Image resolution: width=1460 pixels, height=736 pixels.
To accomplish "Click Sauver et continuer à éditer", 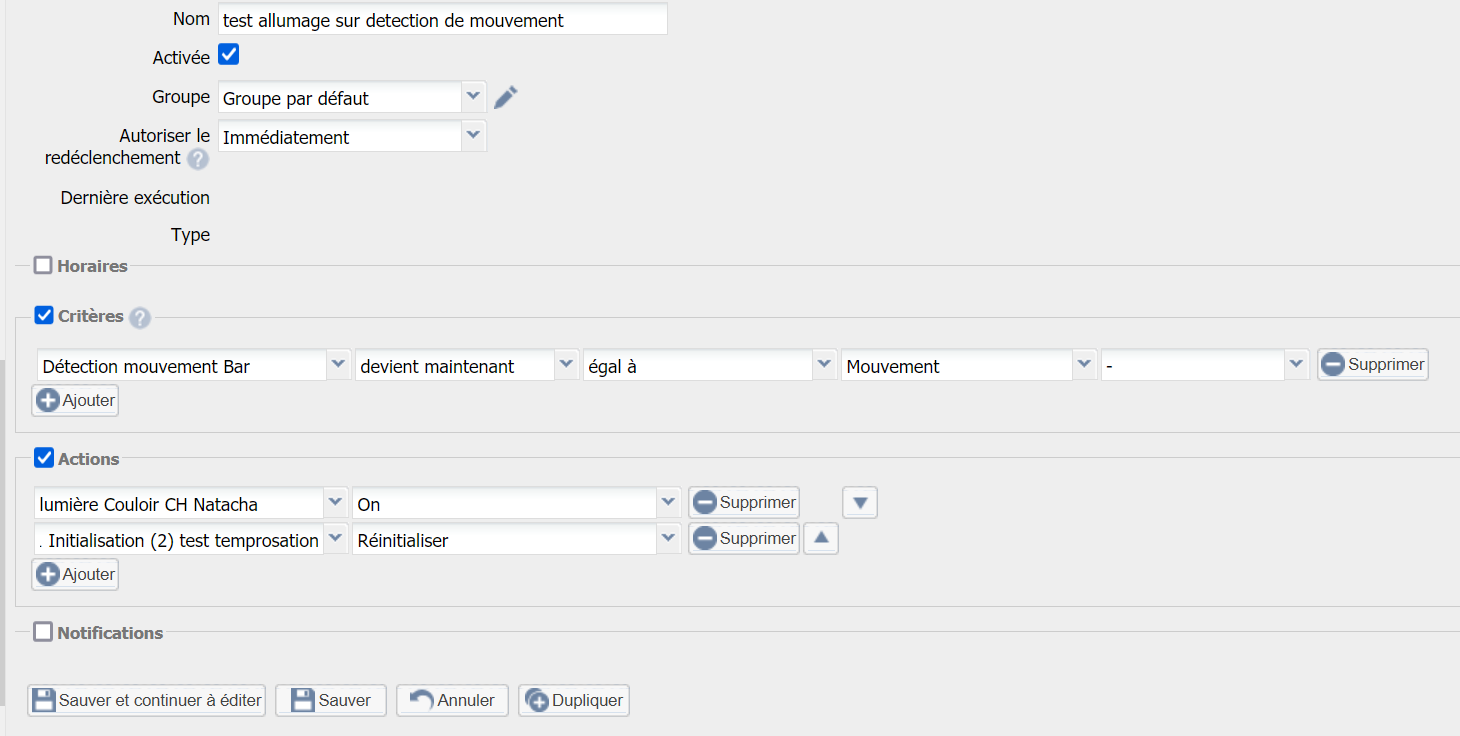I will pos(147,700).
